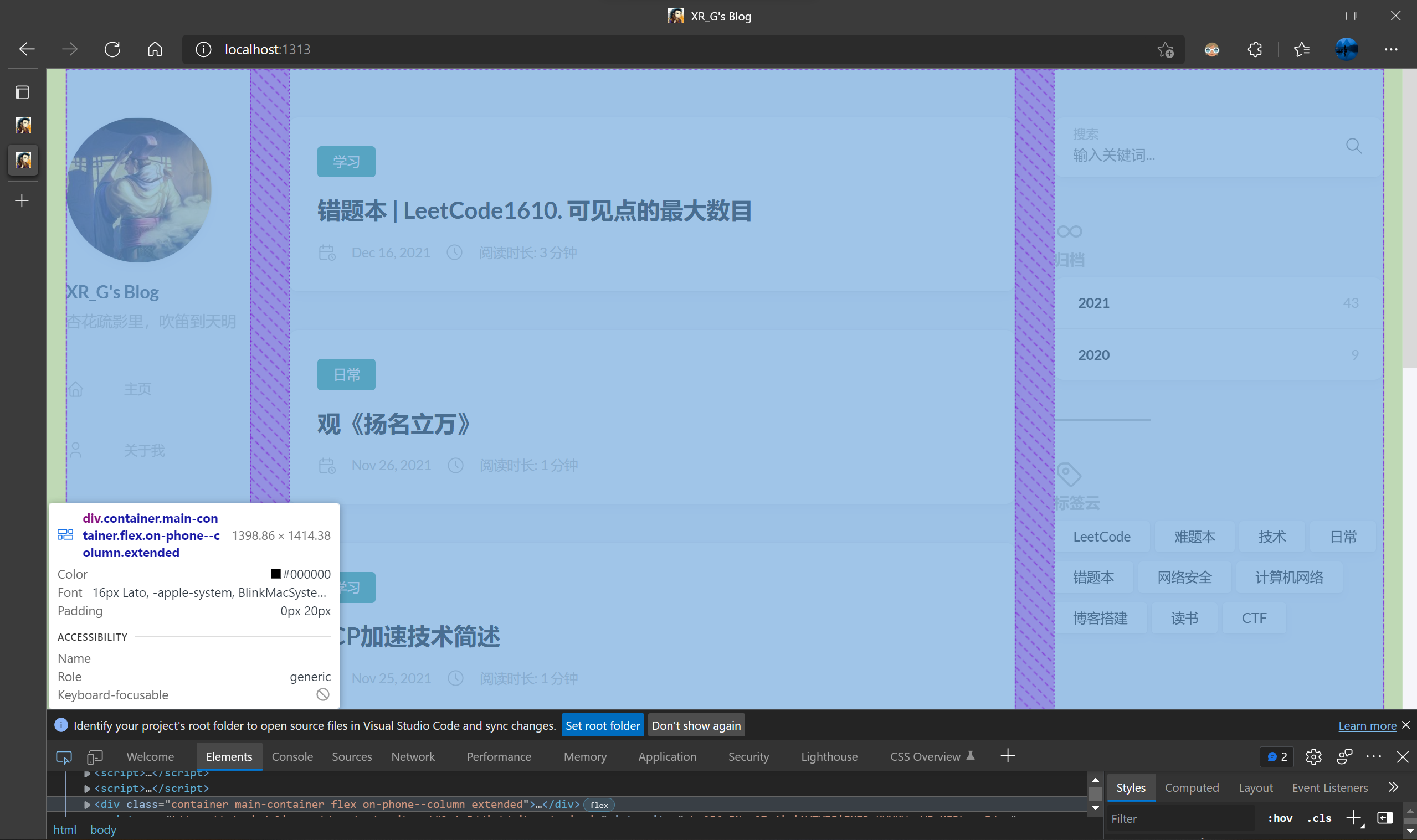Click the black color swatch in the tooltip

277,574
